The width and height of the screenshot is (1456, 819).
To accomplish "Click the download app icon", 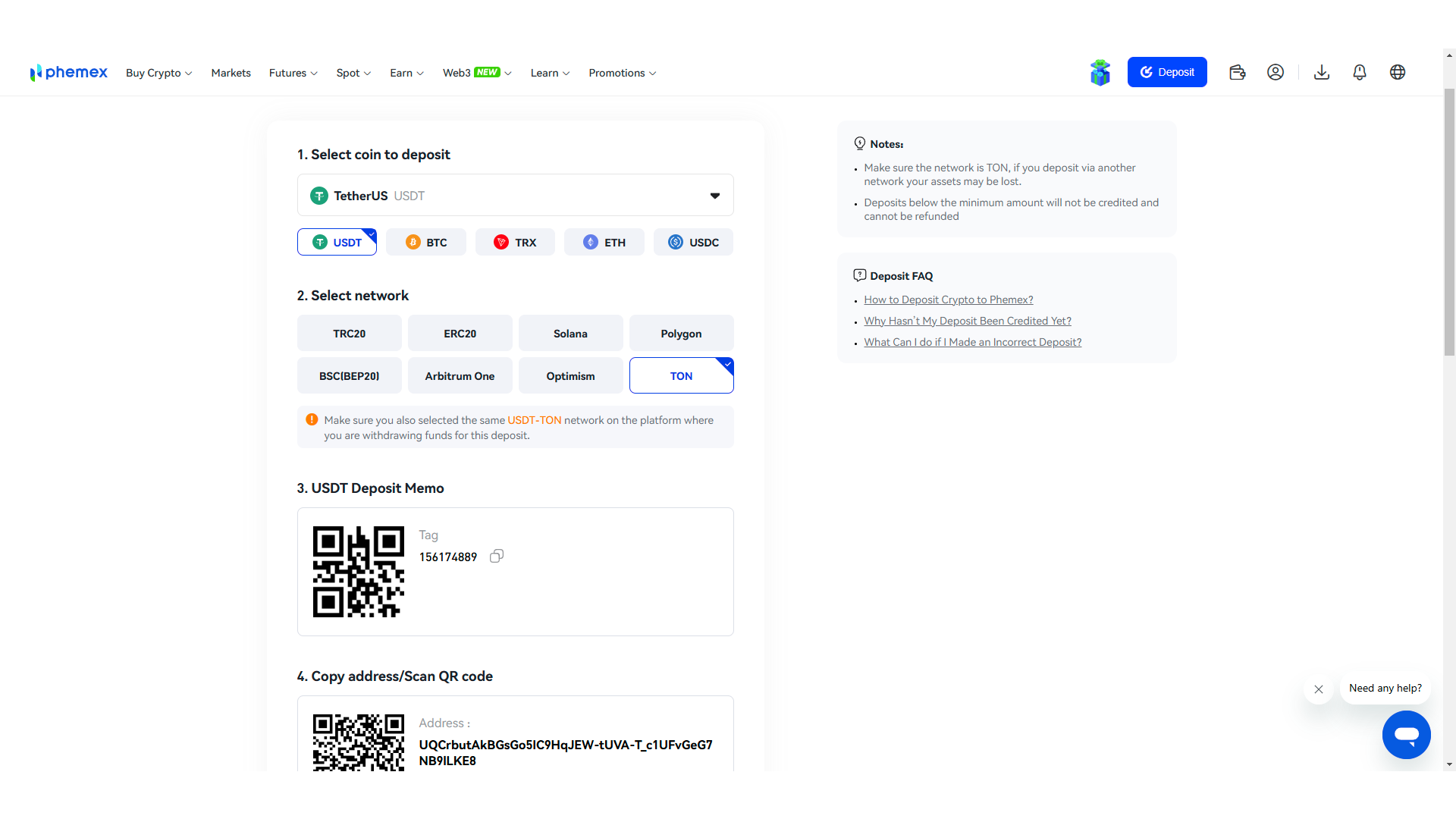I will pyautogui.click(x=1322, y=72).
